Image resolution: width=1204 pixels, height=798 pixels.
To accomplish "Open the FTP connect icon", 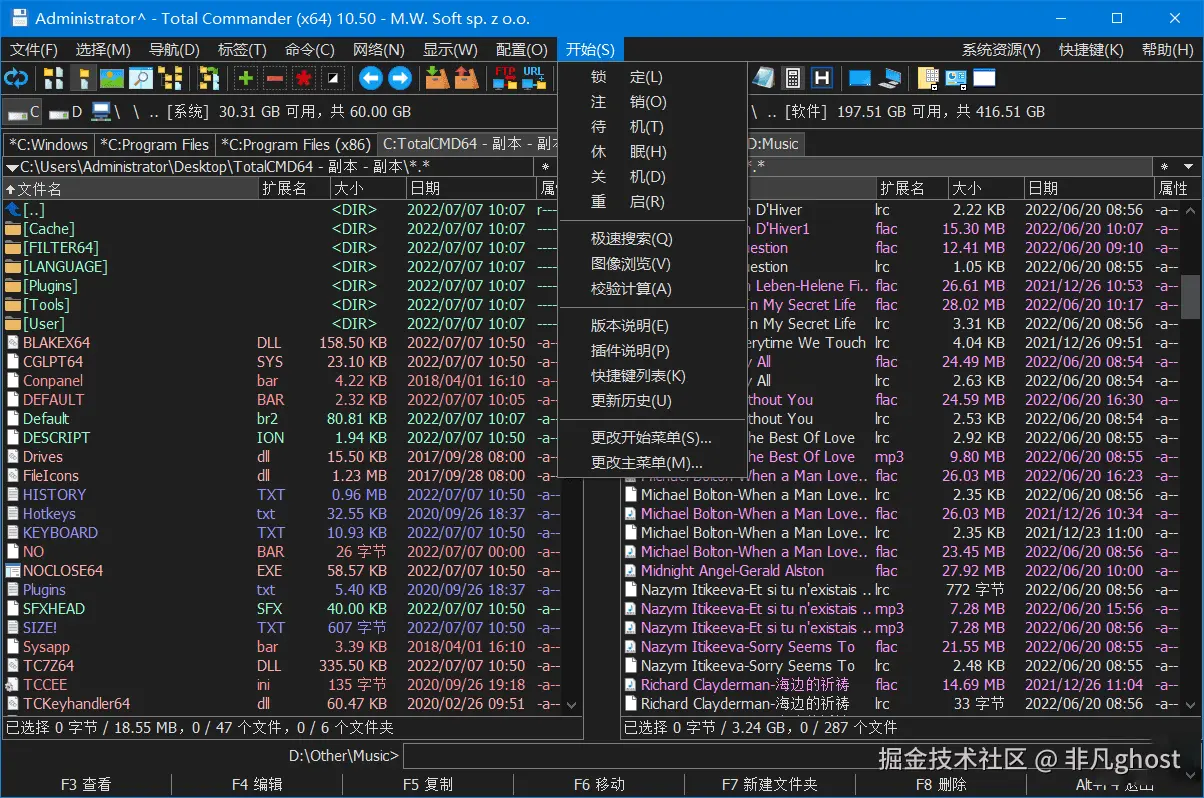I will coord(505,78).
